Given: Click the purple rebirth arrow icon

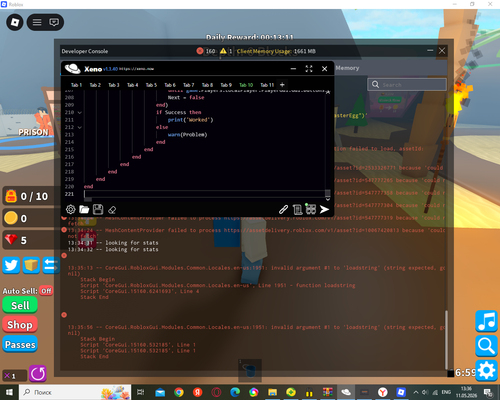Looking at the screenshot, I should click(38, 373).
